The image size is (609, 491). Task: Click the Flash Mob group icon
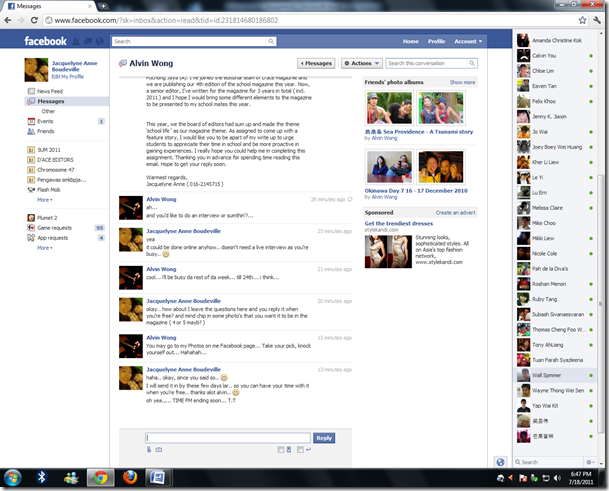[x=31, y=190]
